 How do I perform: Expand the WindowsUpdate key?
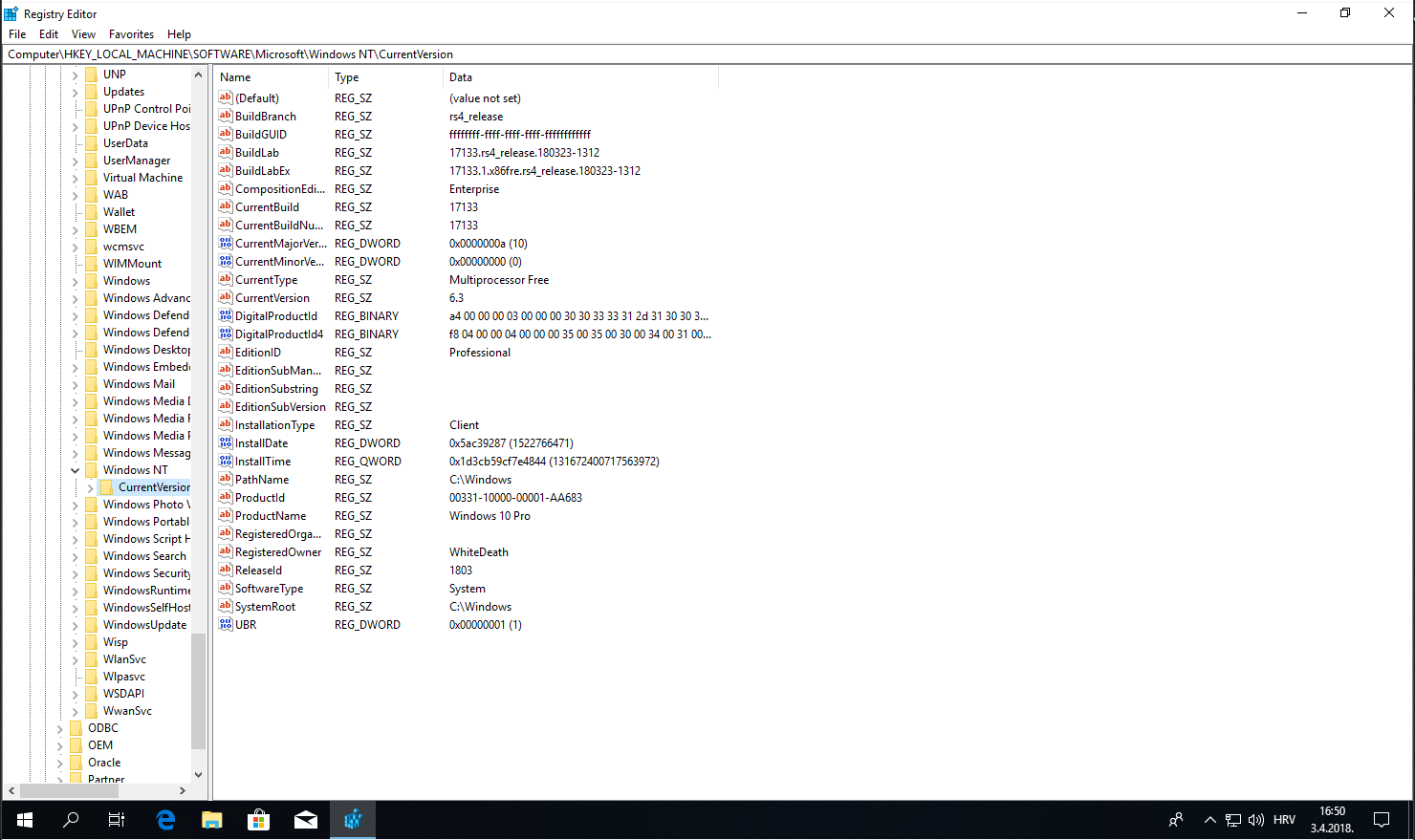pyautogui.click(x=76, y=625)
